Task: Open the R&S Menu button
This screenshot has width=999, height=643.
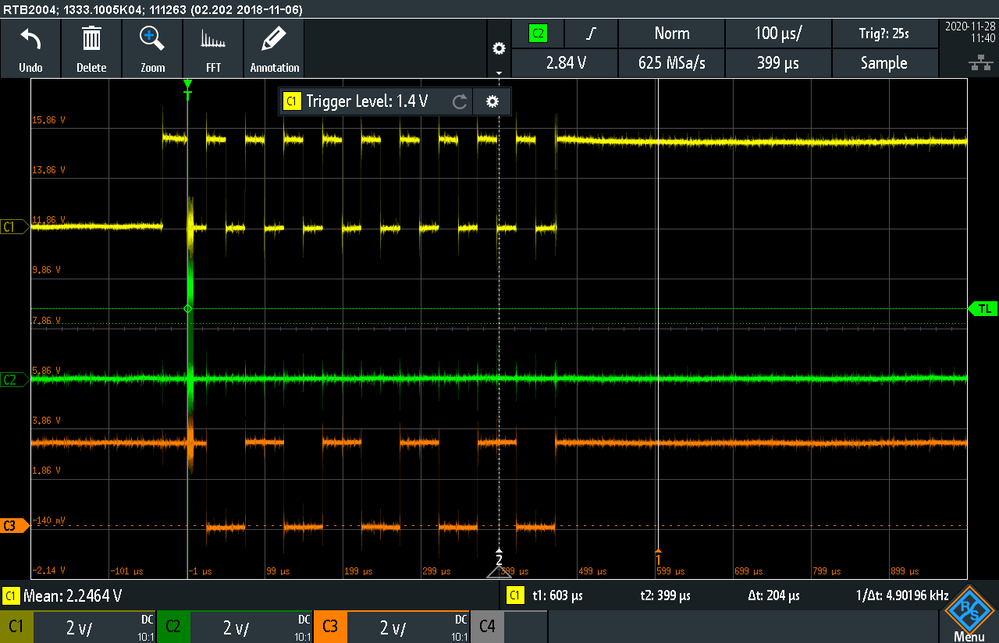Action: coord(969,614)
